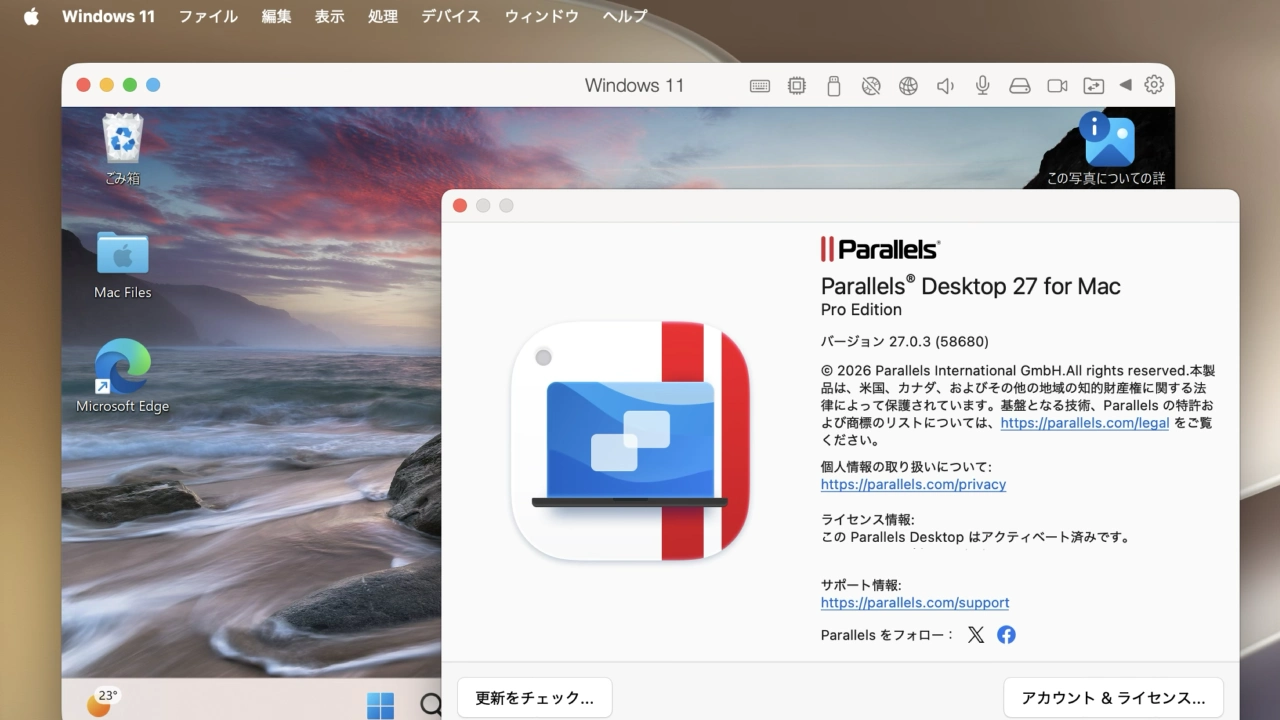Open the 処理 menu

pyautogui.click(x=382, y=16)
